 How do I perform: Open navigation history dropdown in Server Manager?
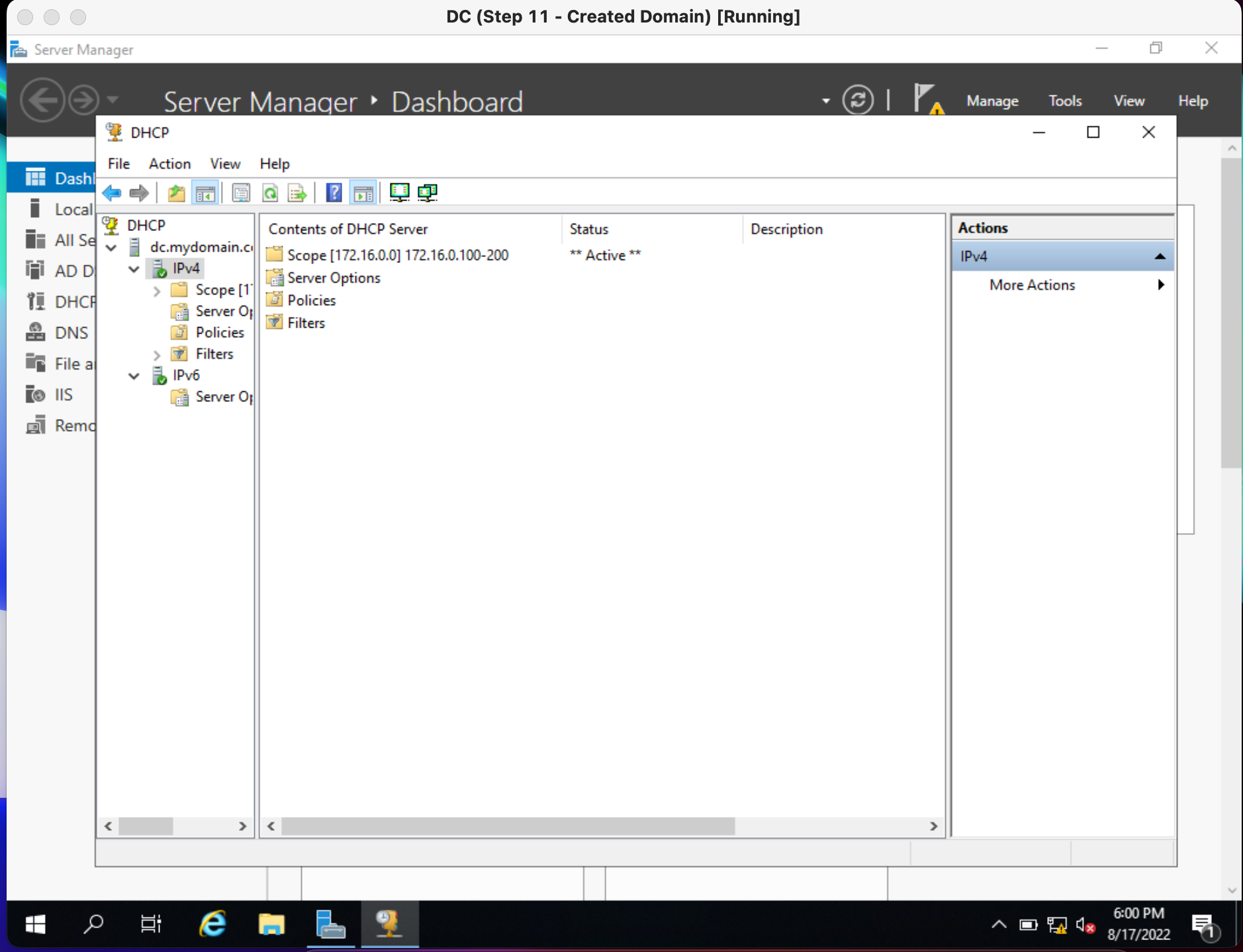click(x=113, y=100)
